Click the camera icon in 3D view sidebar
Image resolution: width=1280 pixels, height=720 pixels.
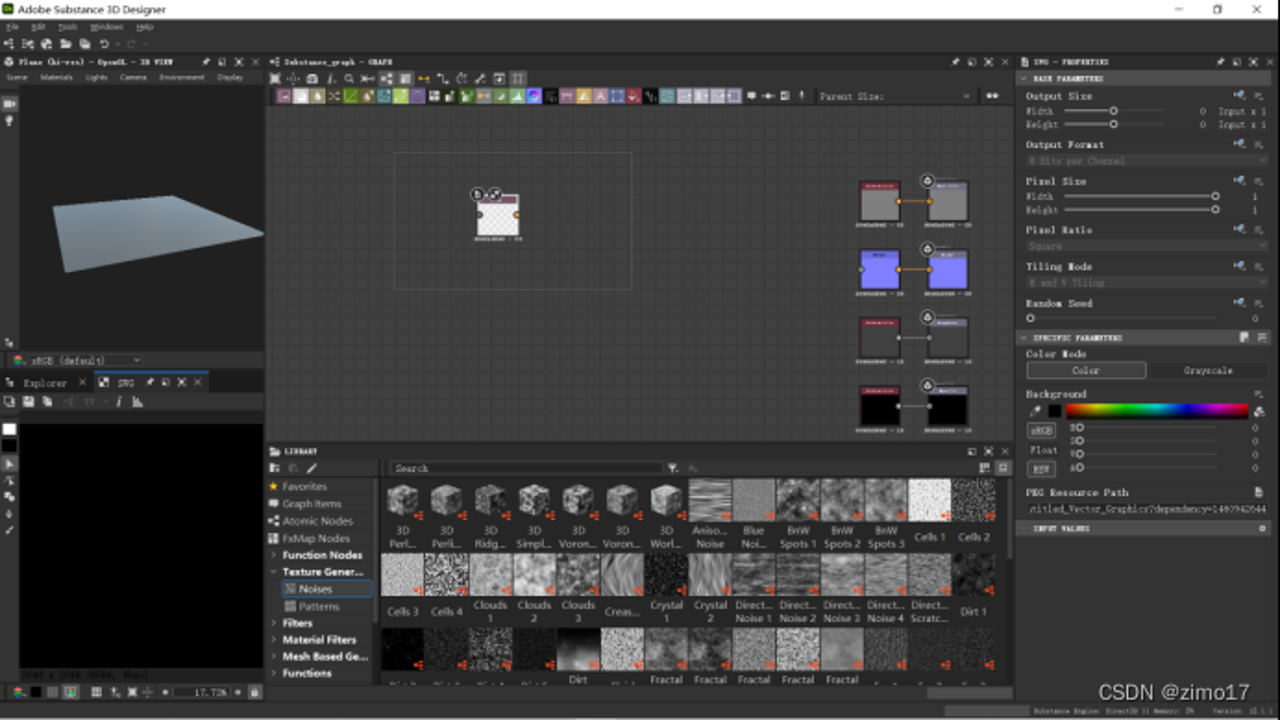pyautogui.click(x=9, y=103)
